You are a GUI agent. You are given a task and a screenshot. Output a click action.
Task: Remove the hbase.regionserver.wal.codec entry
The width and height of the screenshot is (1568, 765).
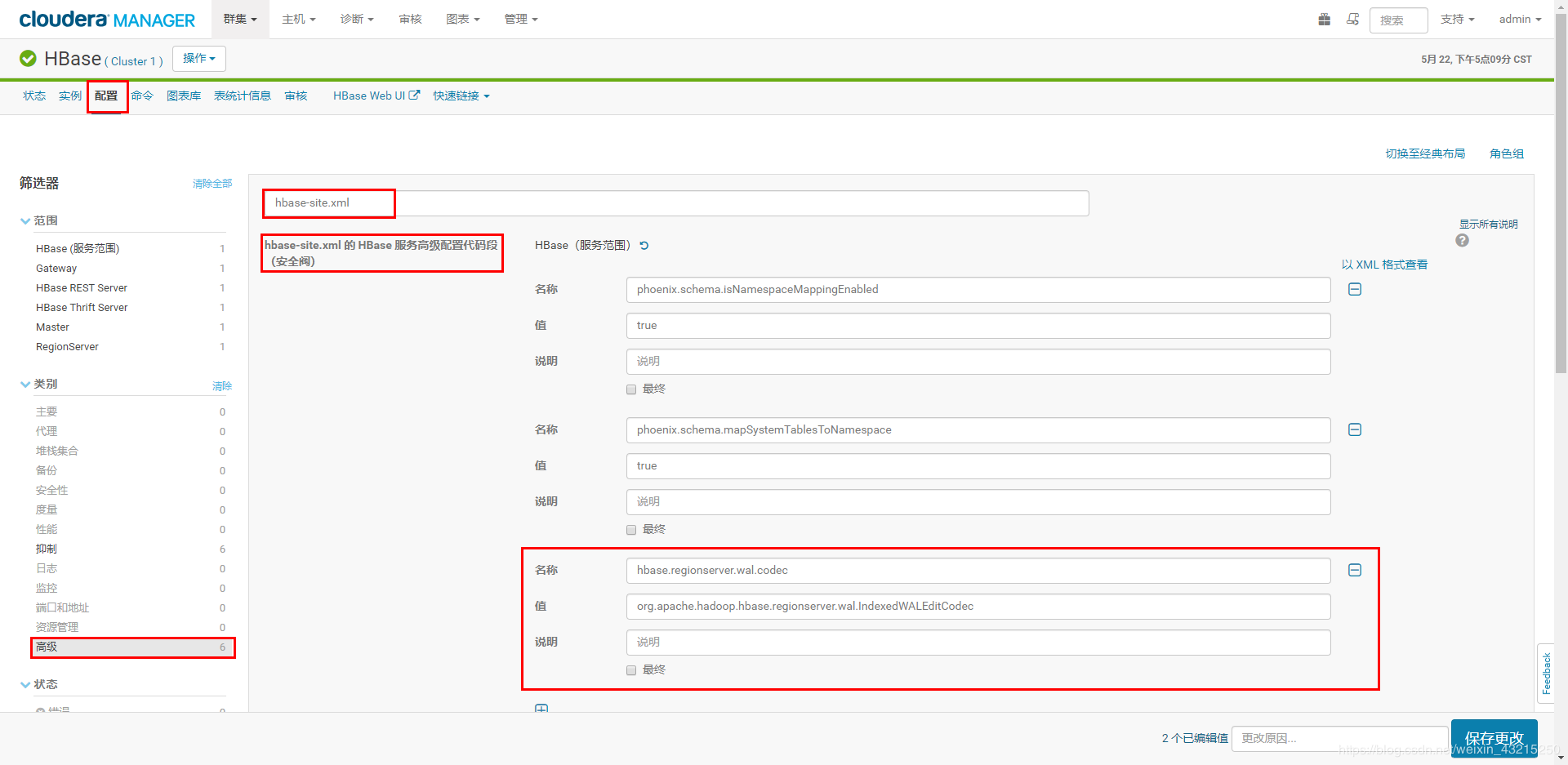(1355, 570)
